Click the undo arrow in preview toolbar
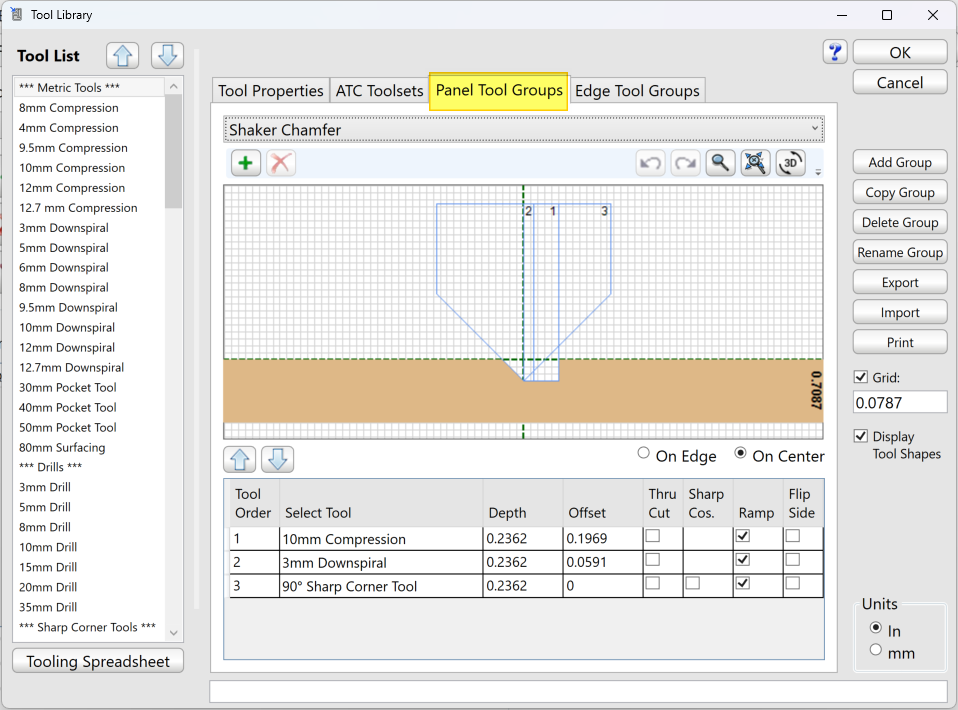This screenshot has height=710, width=958. pos(651,163)
